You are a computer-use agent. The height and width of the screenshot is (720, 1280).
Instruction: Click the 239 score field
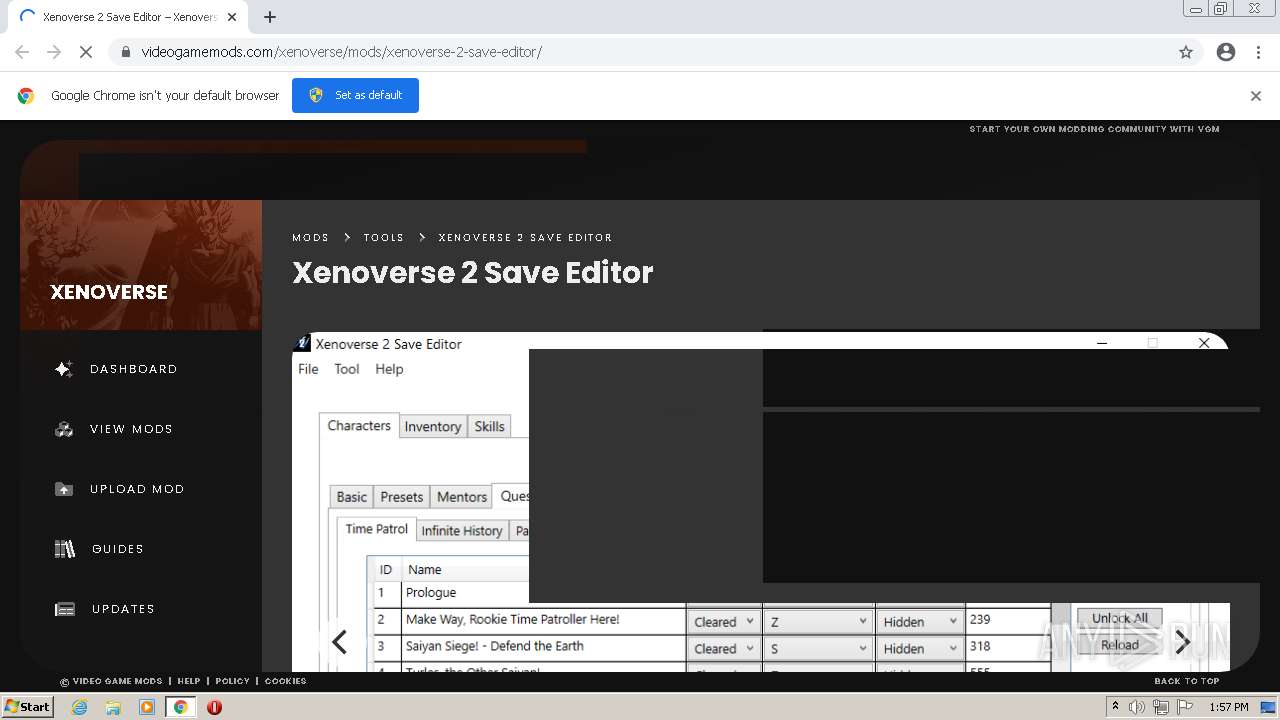click(1008, 620)
